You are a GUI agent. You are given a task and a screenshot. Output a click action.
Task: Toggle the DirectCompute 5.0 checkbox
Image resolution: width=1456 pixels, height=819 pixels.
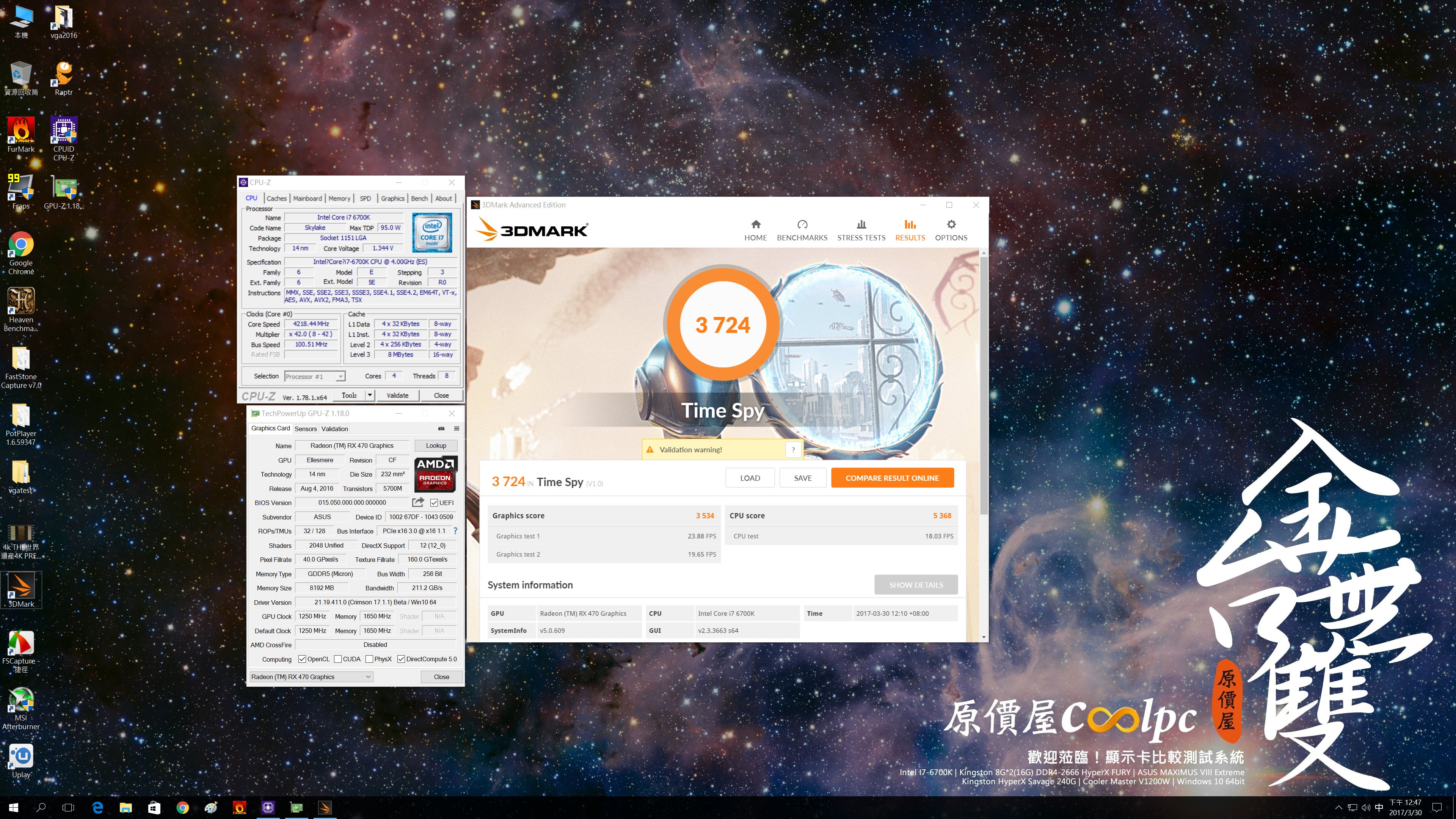(x=401, y=659)
